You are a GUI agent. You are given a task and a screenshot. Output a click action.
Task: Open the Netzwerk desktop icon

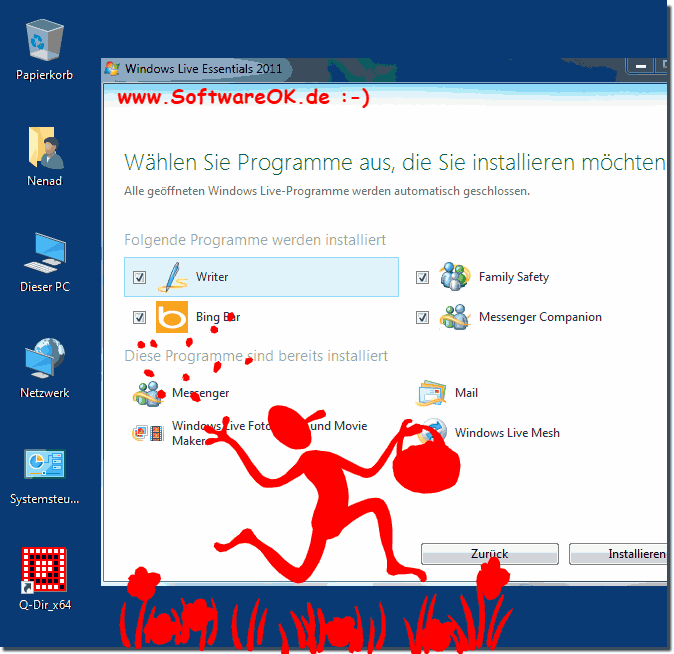(x=45, y=358)
